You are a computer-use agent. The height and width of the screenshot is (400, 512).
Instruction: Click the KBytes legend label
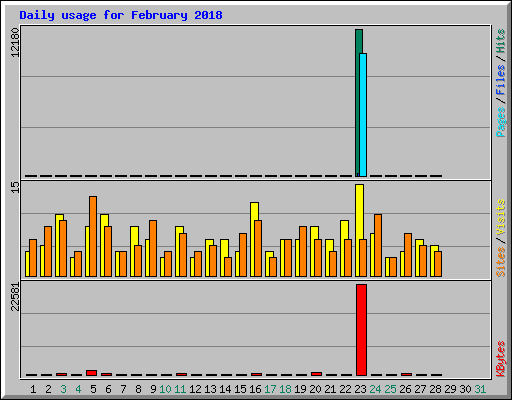click(501, 359)
